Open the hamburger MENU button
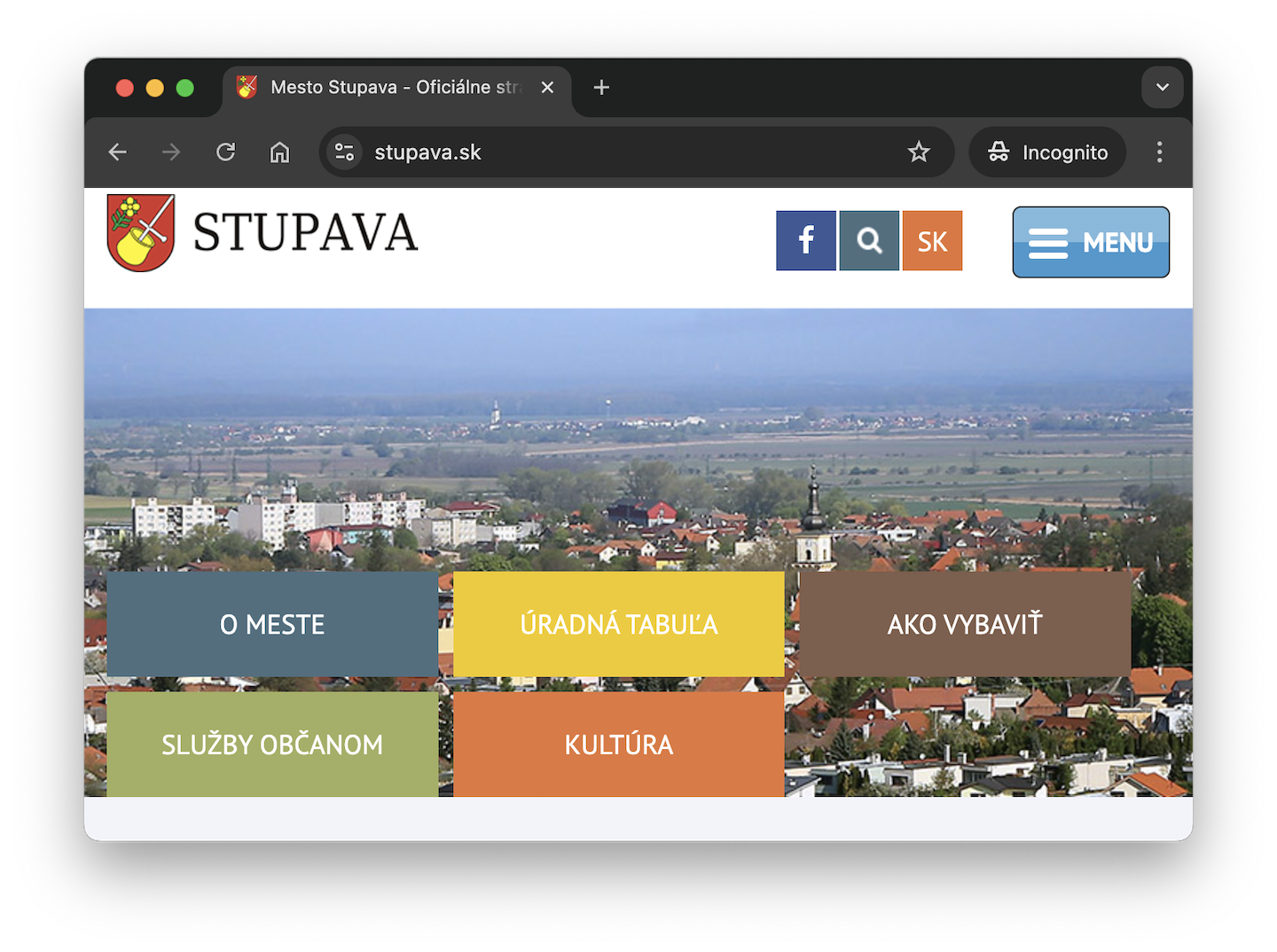1277x952 pixels. click(1091, 242)
